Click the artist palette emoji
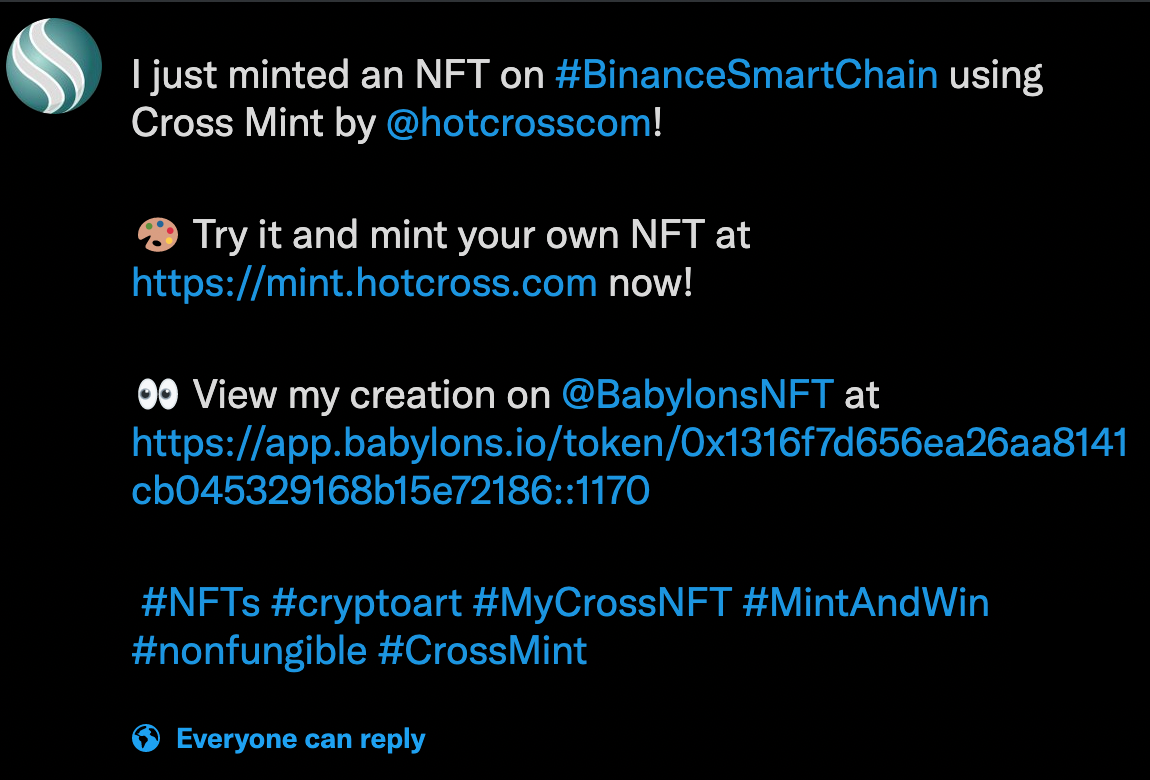This screenshot has width=1150, height=780. [158, 235]
